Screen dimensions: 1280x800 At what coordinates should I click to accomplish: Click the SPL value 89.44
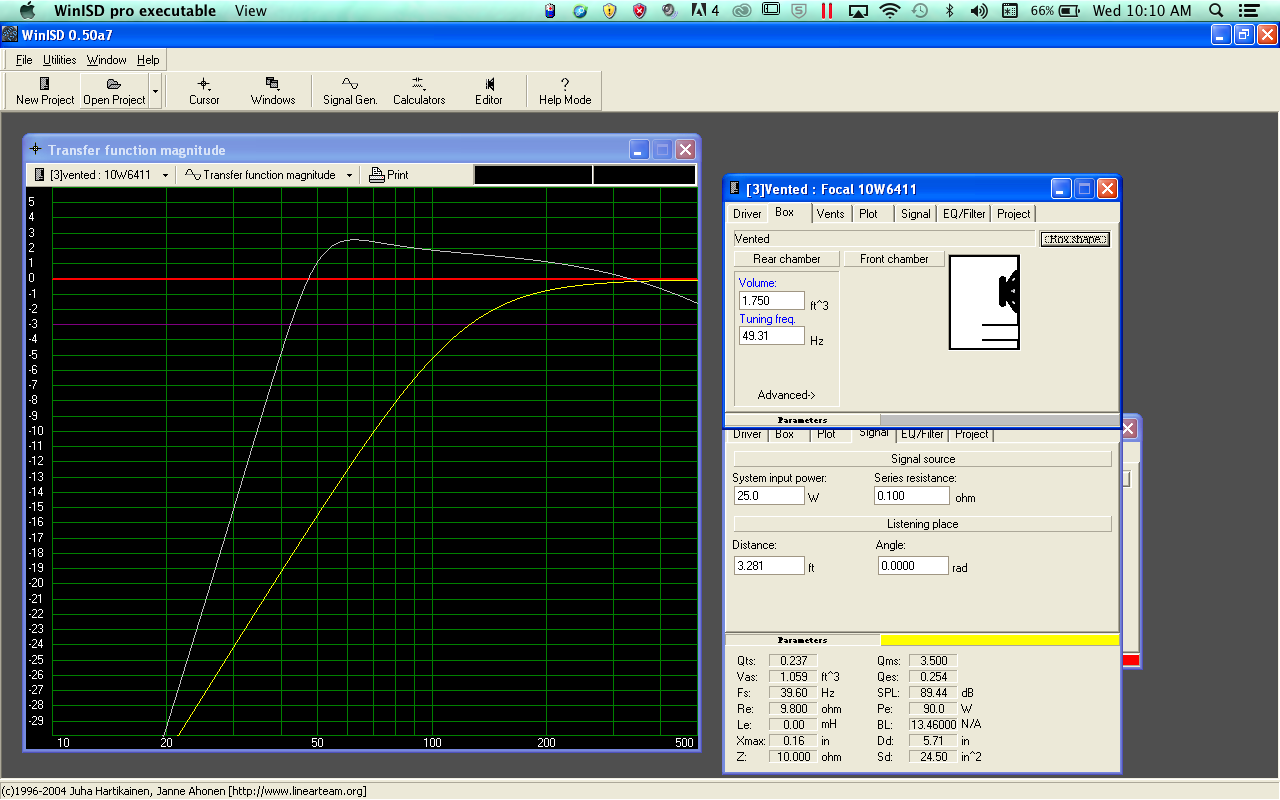point(933,693)
